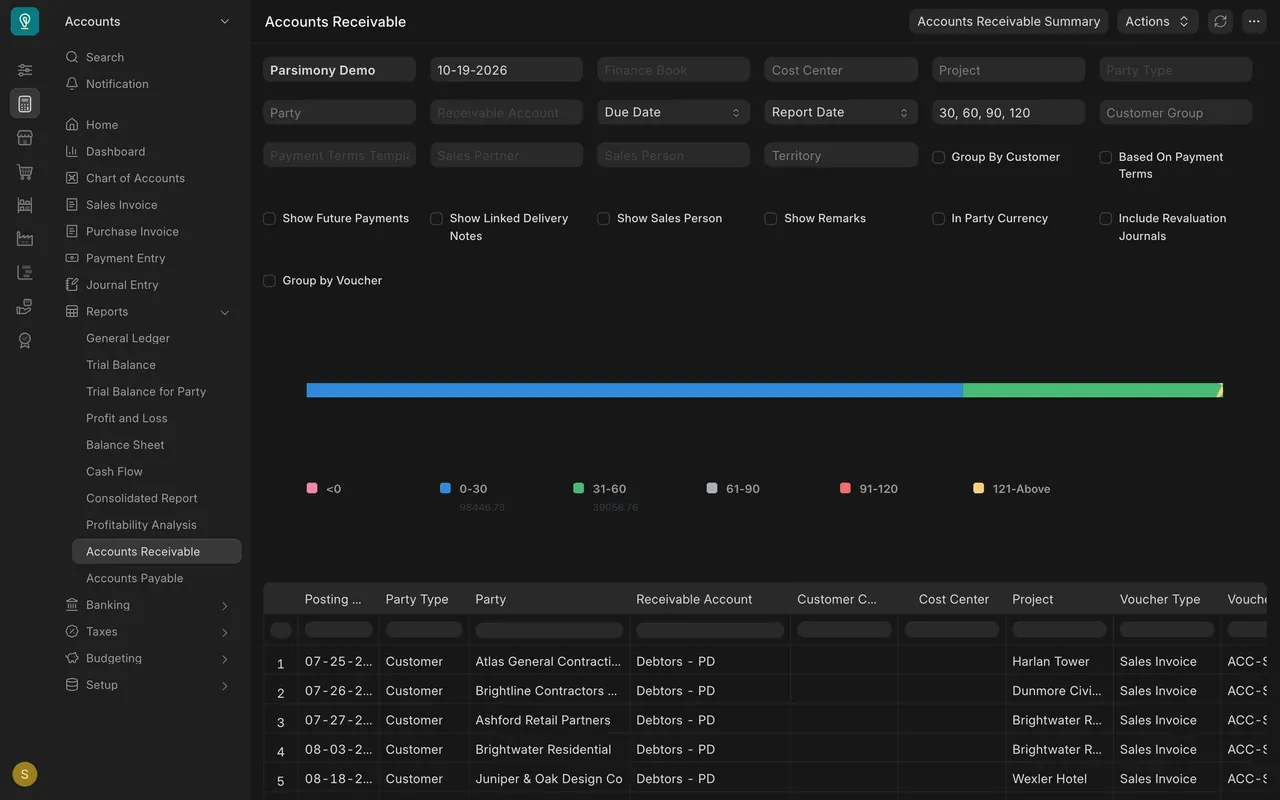Refresh the Accounts Receivable report
Viewport: 1280px width, 800px height.
(1220, 21)
